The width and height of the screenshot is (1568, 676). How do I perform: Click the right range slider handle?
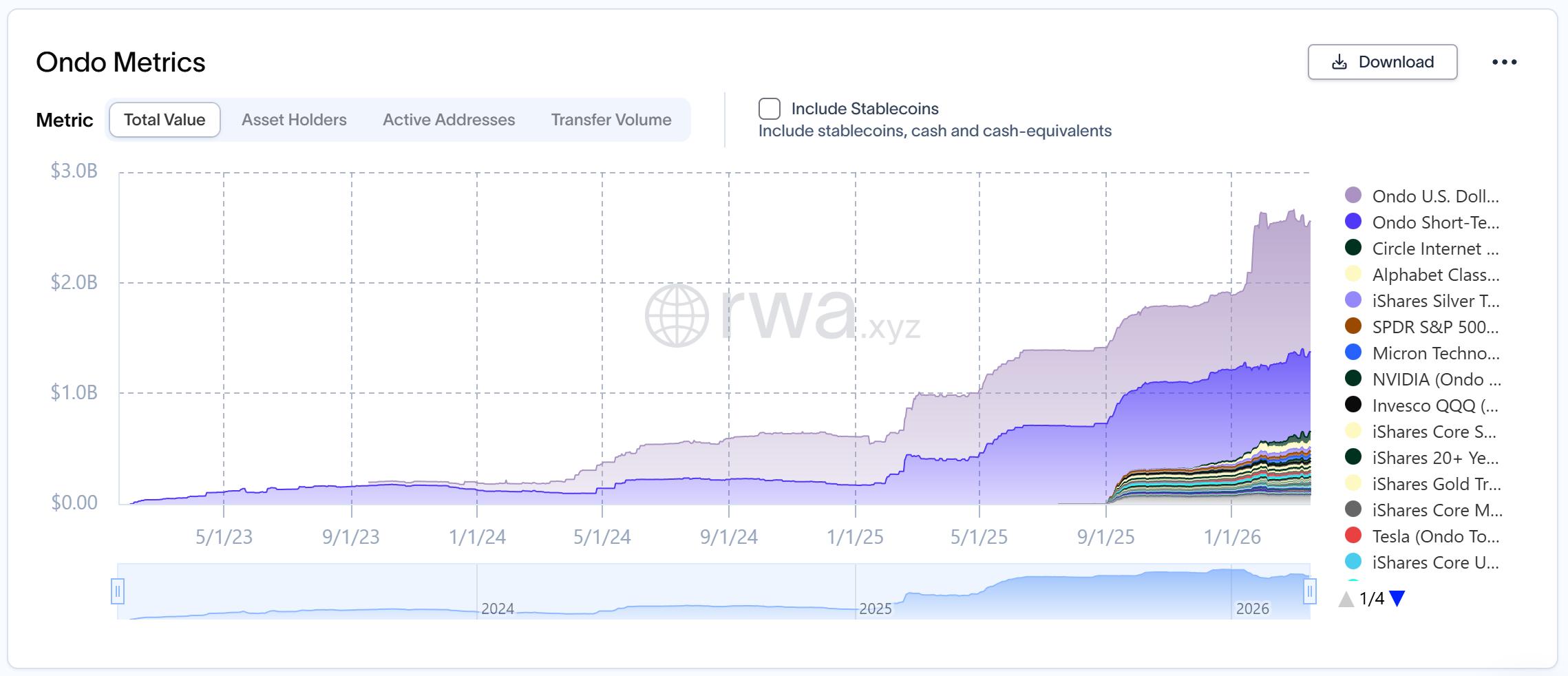(x=1310, y=591)
